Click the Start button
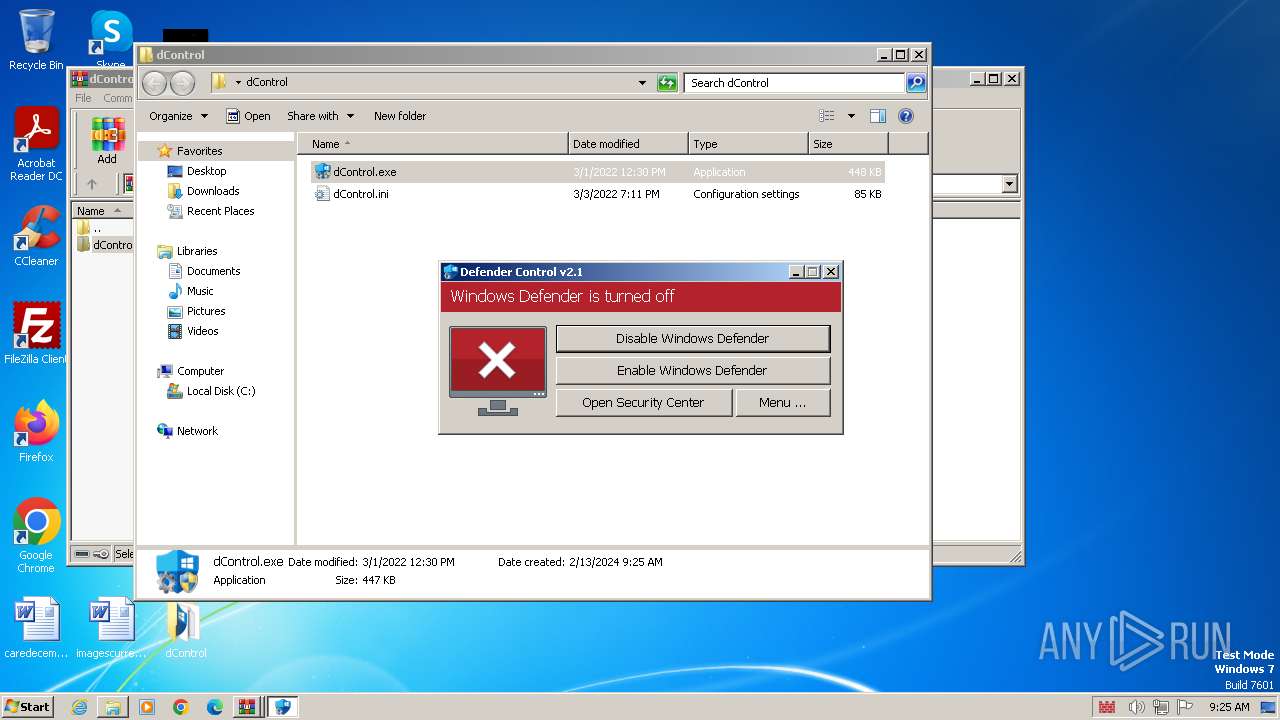The image size is (1280, 720). click(28, 706)
